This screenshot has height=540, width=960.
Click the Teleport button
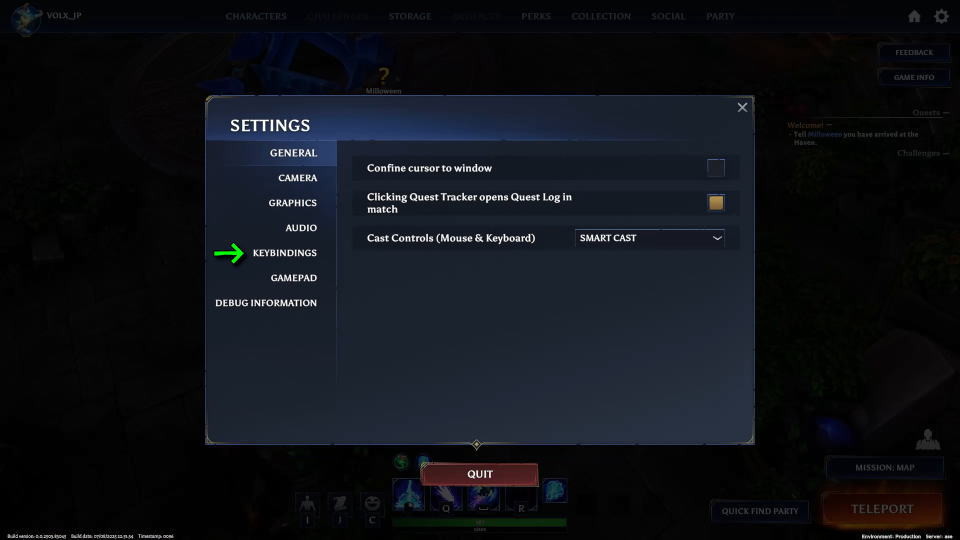[x=882, y=509]
